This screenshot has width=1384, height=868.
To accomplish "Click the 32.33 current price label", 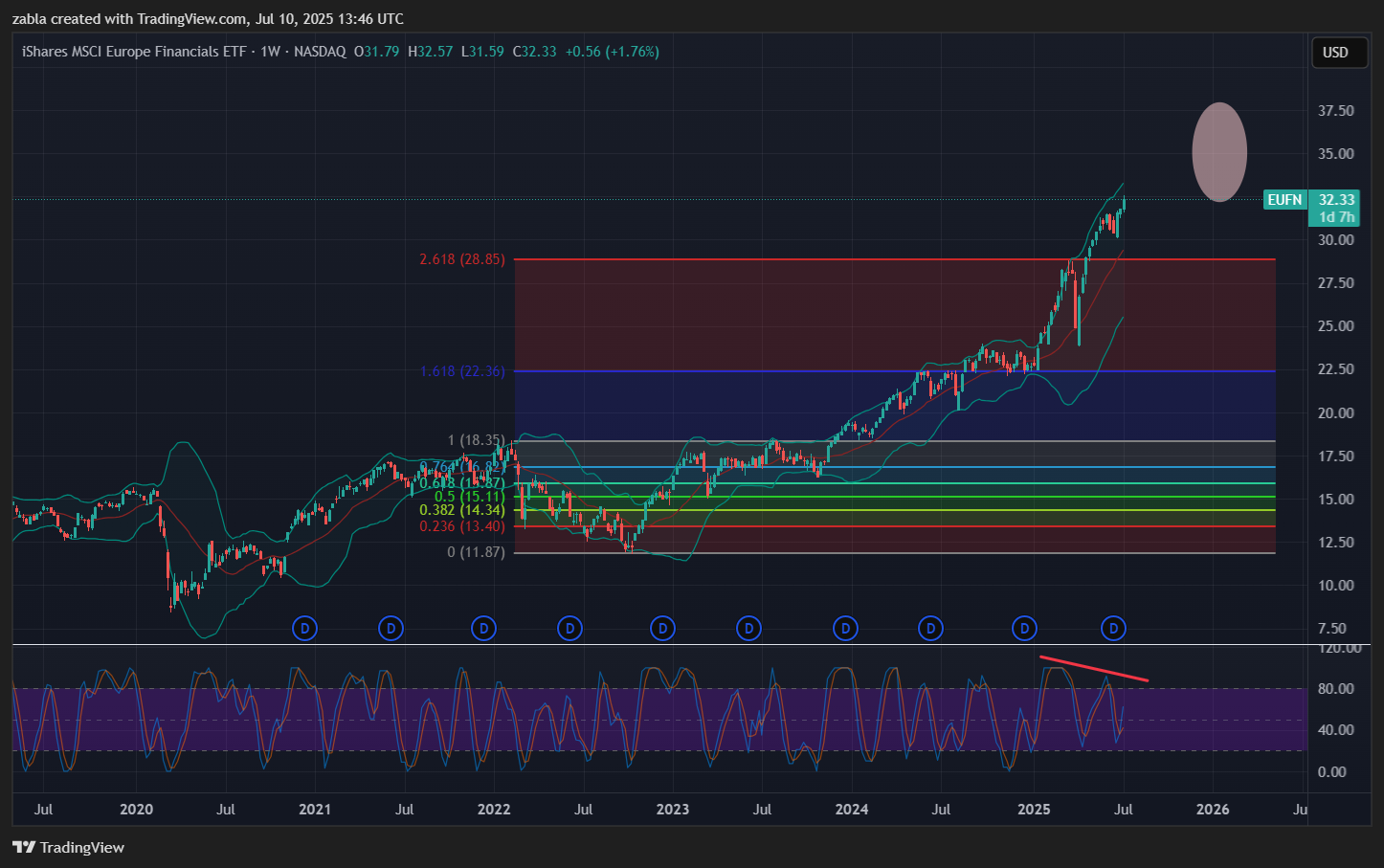I will 1336,200.
